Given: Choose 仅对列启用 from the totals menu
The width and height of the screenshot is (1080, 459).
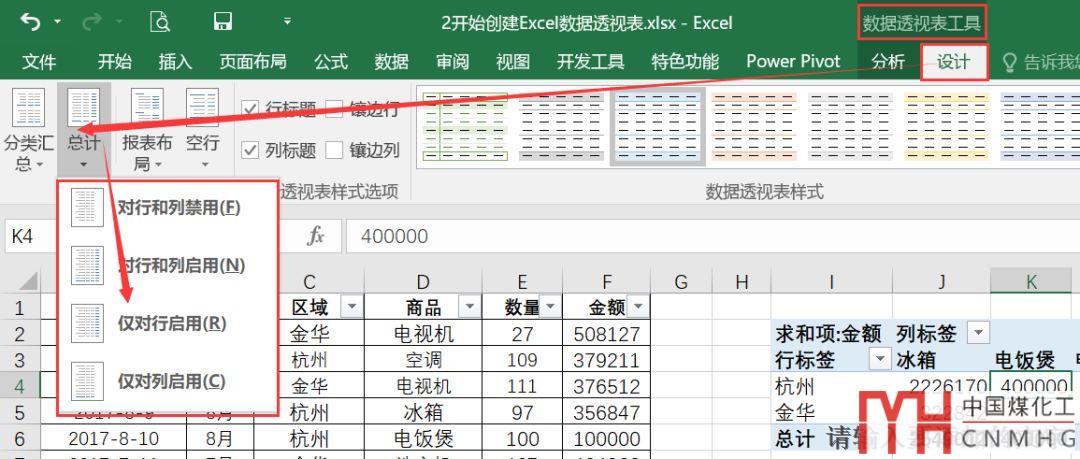Looking at the screenshot, I should pos(168,381).
